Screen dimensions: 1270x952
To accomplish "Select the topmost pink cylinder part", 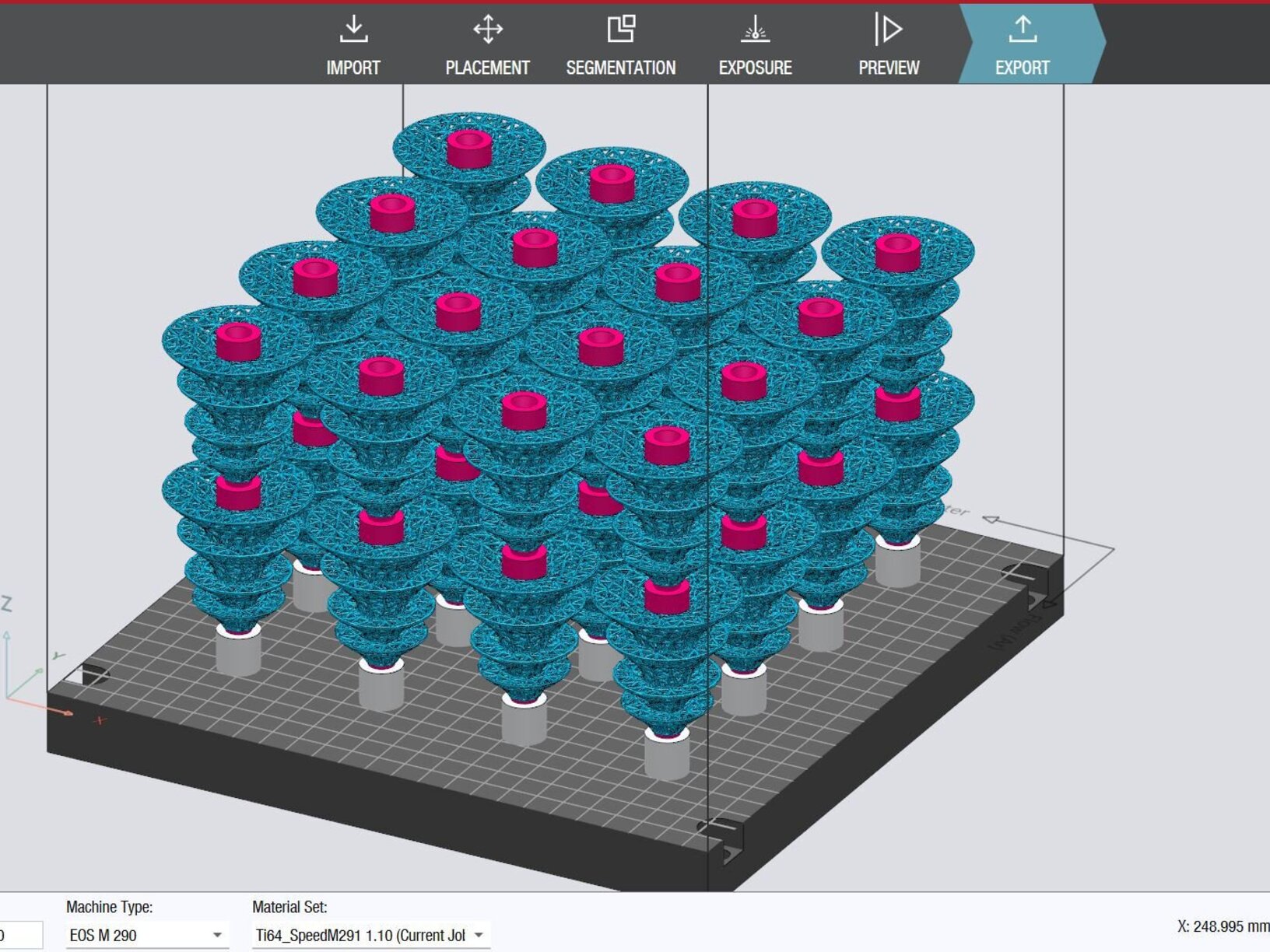I will tap(468, 149).
